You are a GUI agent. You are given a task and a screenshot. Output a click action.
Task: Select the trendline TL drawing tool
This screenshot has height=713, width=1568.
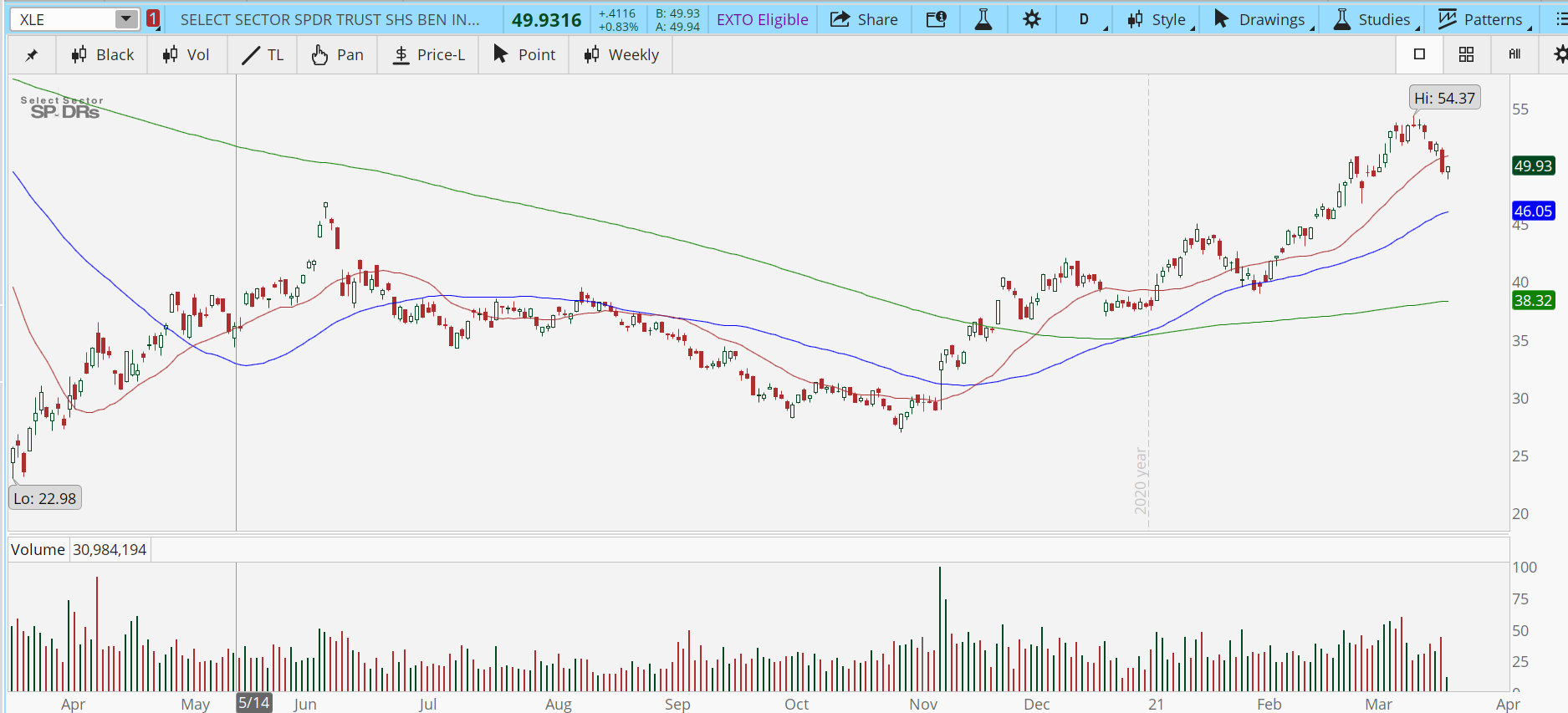pyautogui.click(x=263, y=55)
